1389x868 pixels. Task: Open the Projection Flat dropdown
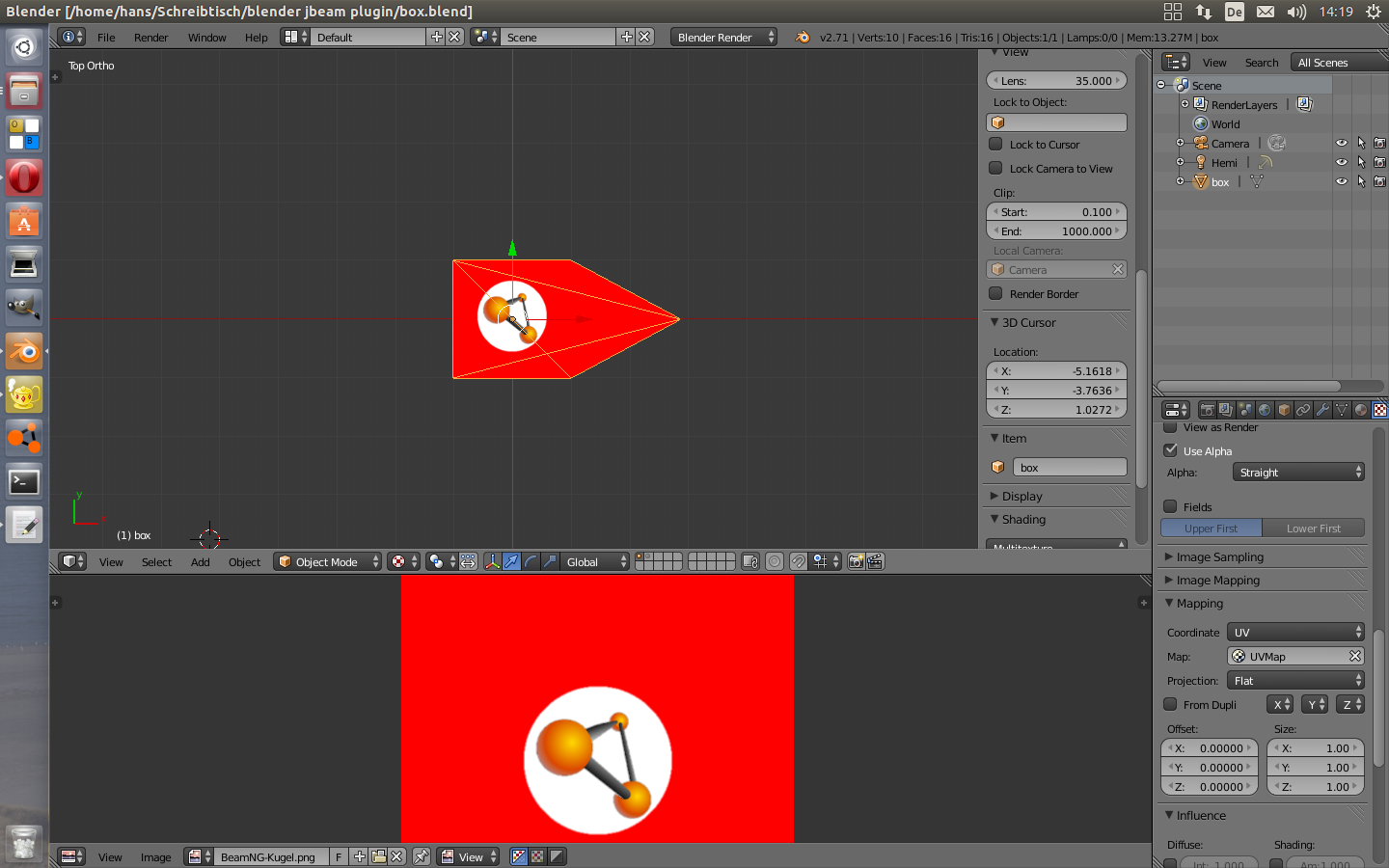point(1295,680)
